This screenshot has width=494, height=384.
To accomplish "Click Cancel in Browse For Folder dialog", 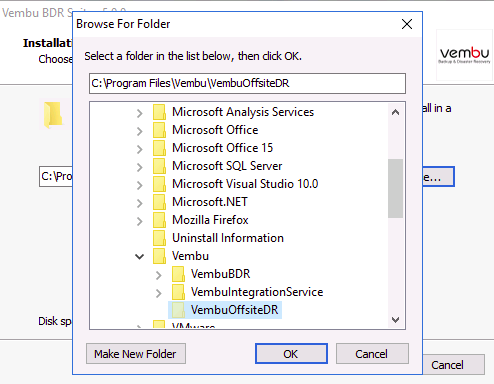I will click(x=372, y=354).
